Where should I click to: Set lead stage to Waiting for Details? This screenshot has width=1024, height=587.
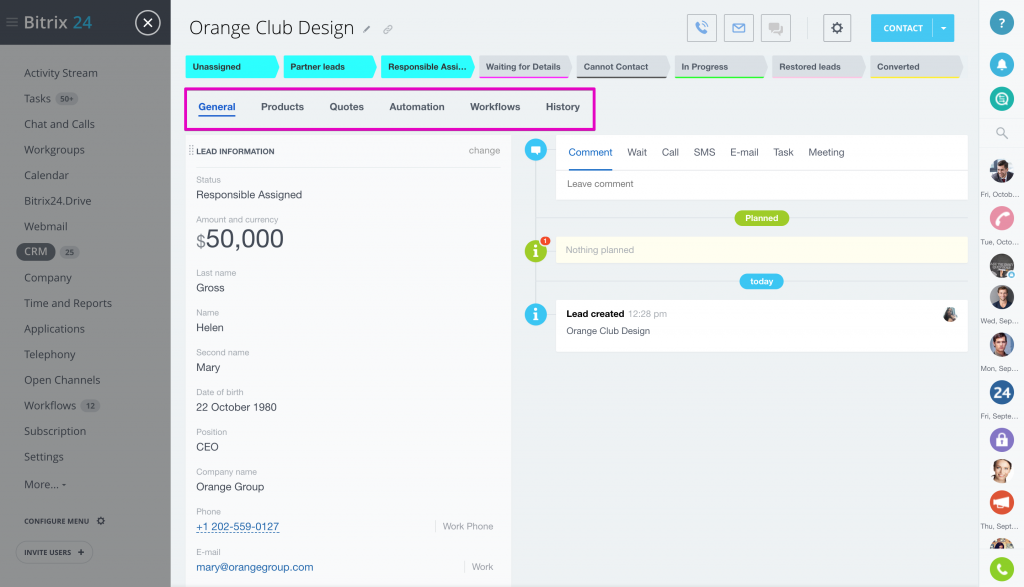(524, 67)
